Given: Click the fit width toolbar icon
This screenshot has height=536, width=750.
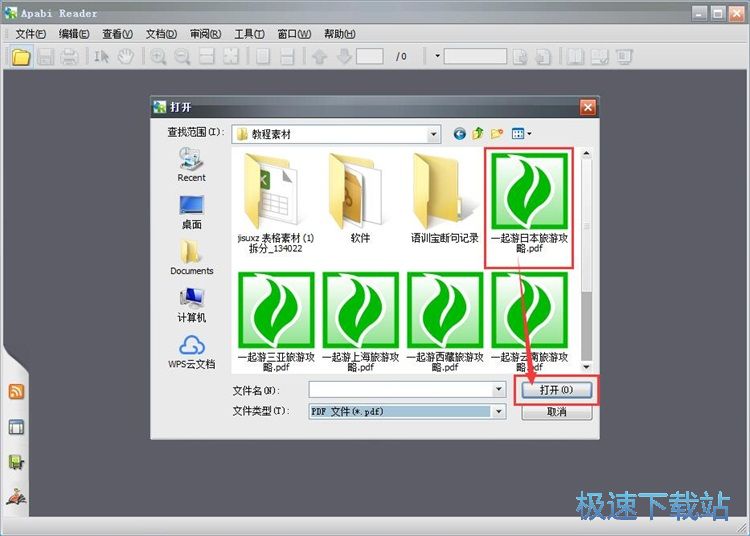Looking at the screenshot, I should [207, 56].
